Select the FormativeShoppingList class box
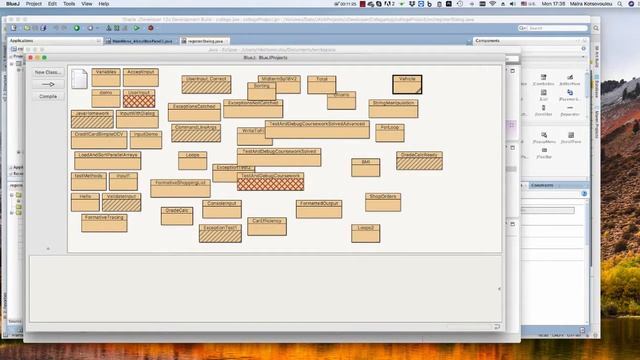The height and width of the screenshot is (360, 640). 180,189
